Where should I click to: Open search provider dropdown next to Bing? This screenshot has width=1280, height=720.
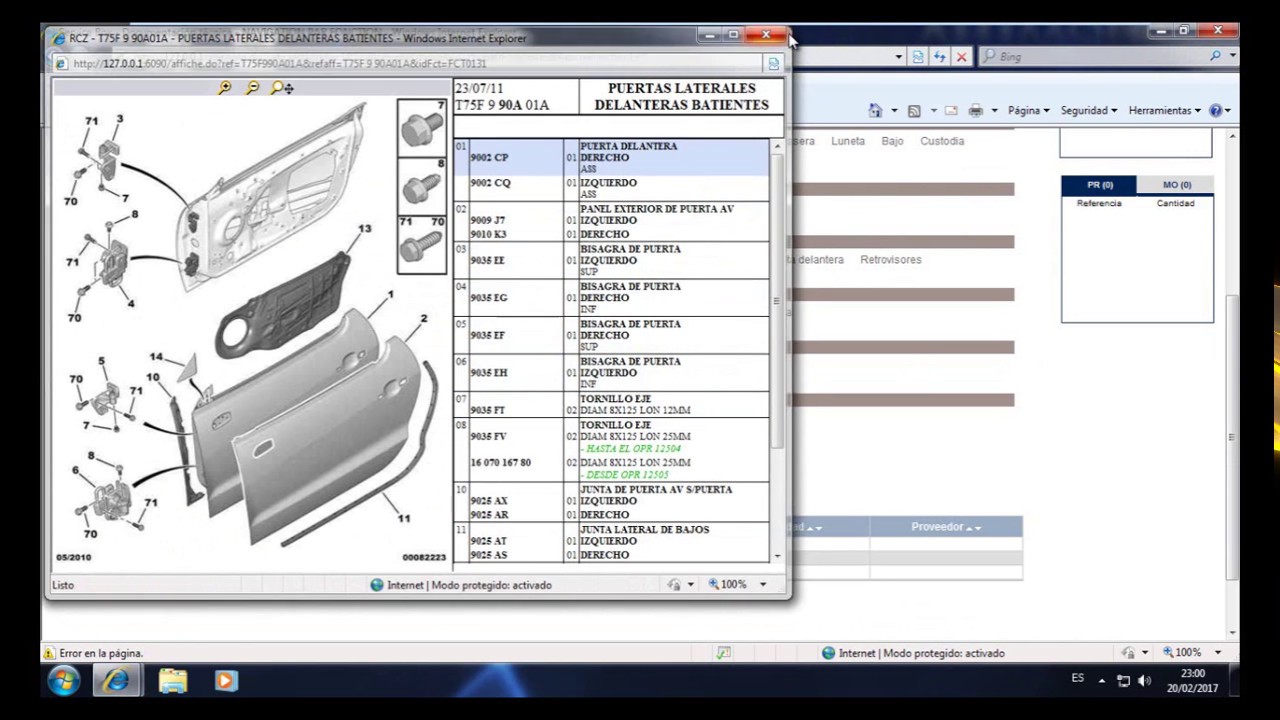[1233, 56]
